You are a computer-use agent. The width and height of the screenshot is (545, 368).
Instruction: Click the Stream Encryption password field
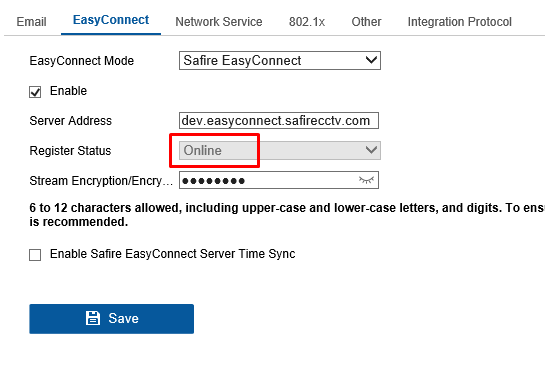pos(279,180)
